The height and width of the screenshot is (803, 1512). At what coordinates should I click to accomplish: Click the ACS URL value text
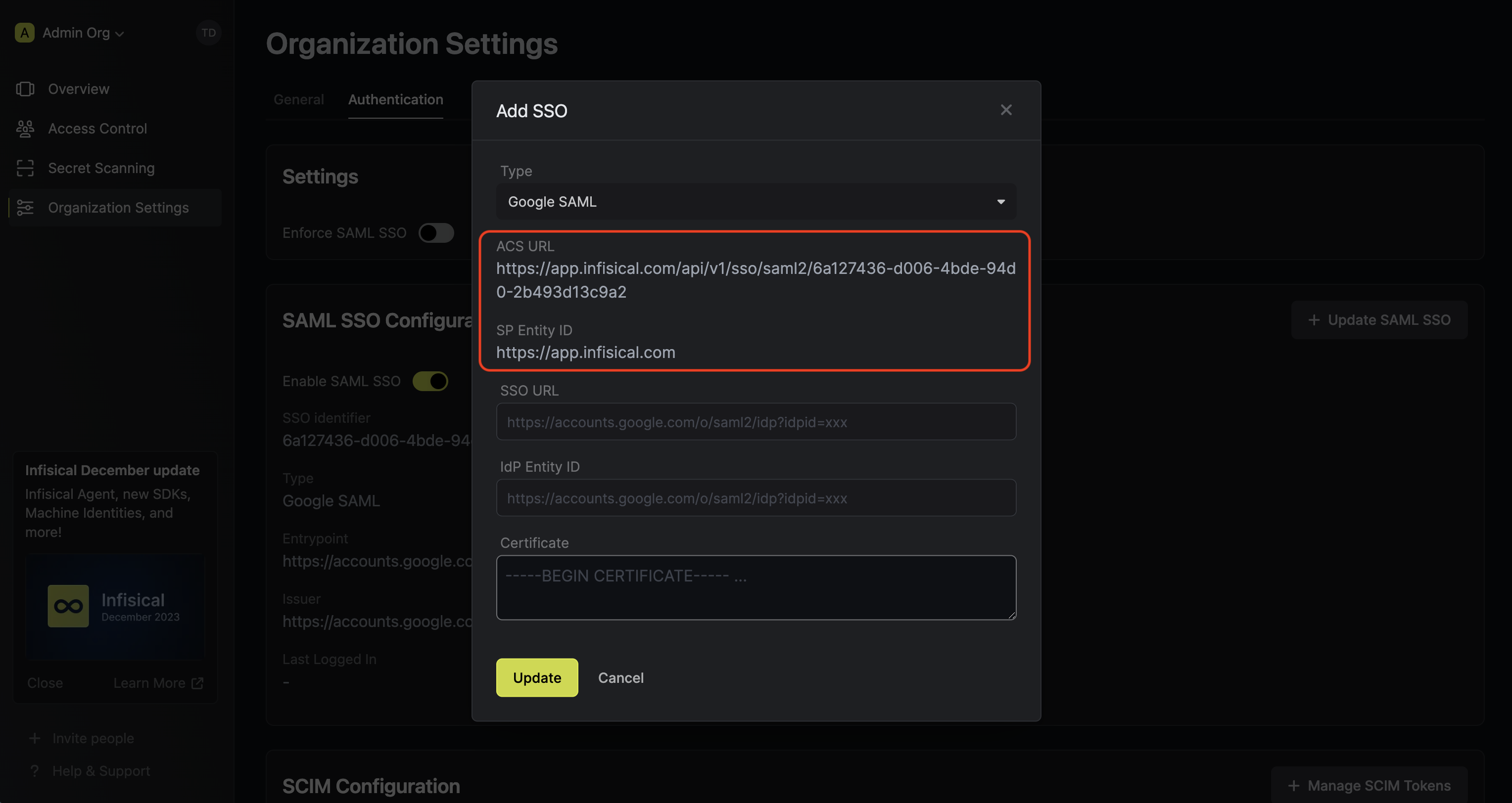[756, 280]
